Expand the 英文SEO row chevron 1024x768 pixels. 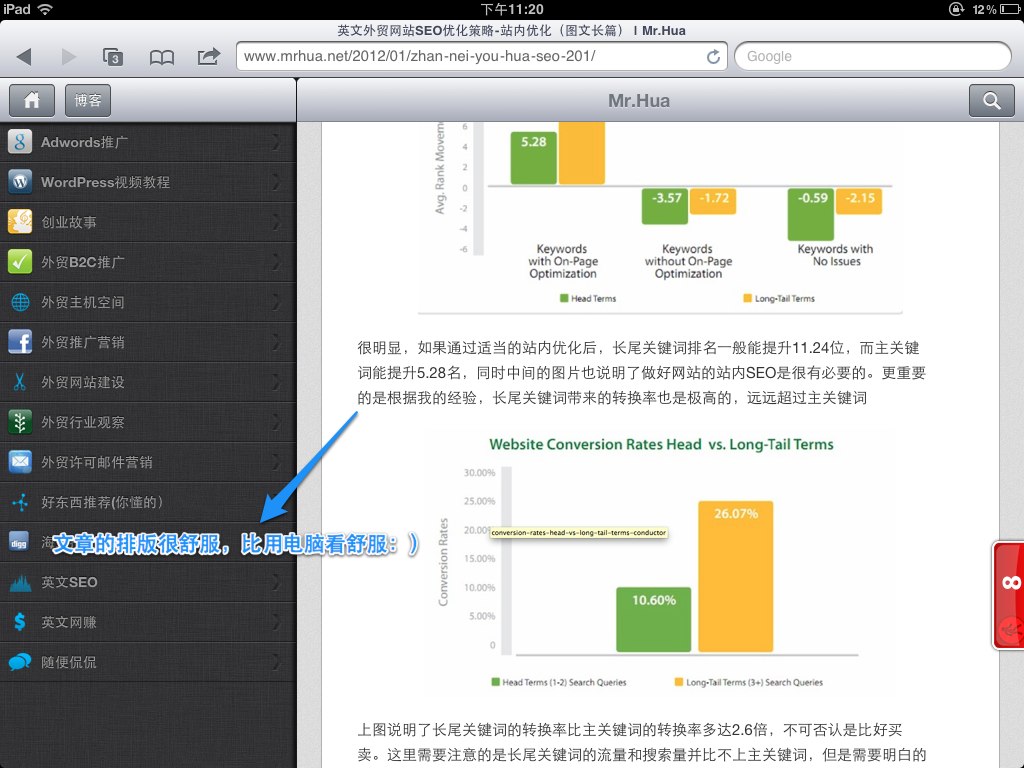276,582
